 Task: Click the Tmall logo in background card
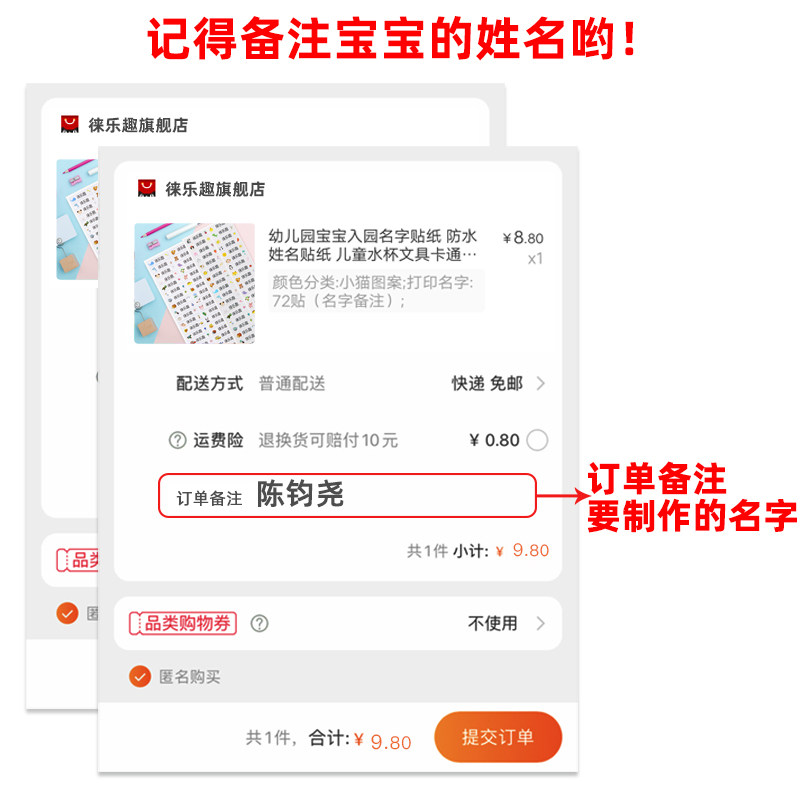(69, 124)
